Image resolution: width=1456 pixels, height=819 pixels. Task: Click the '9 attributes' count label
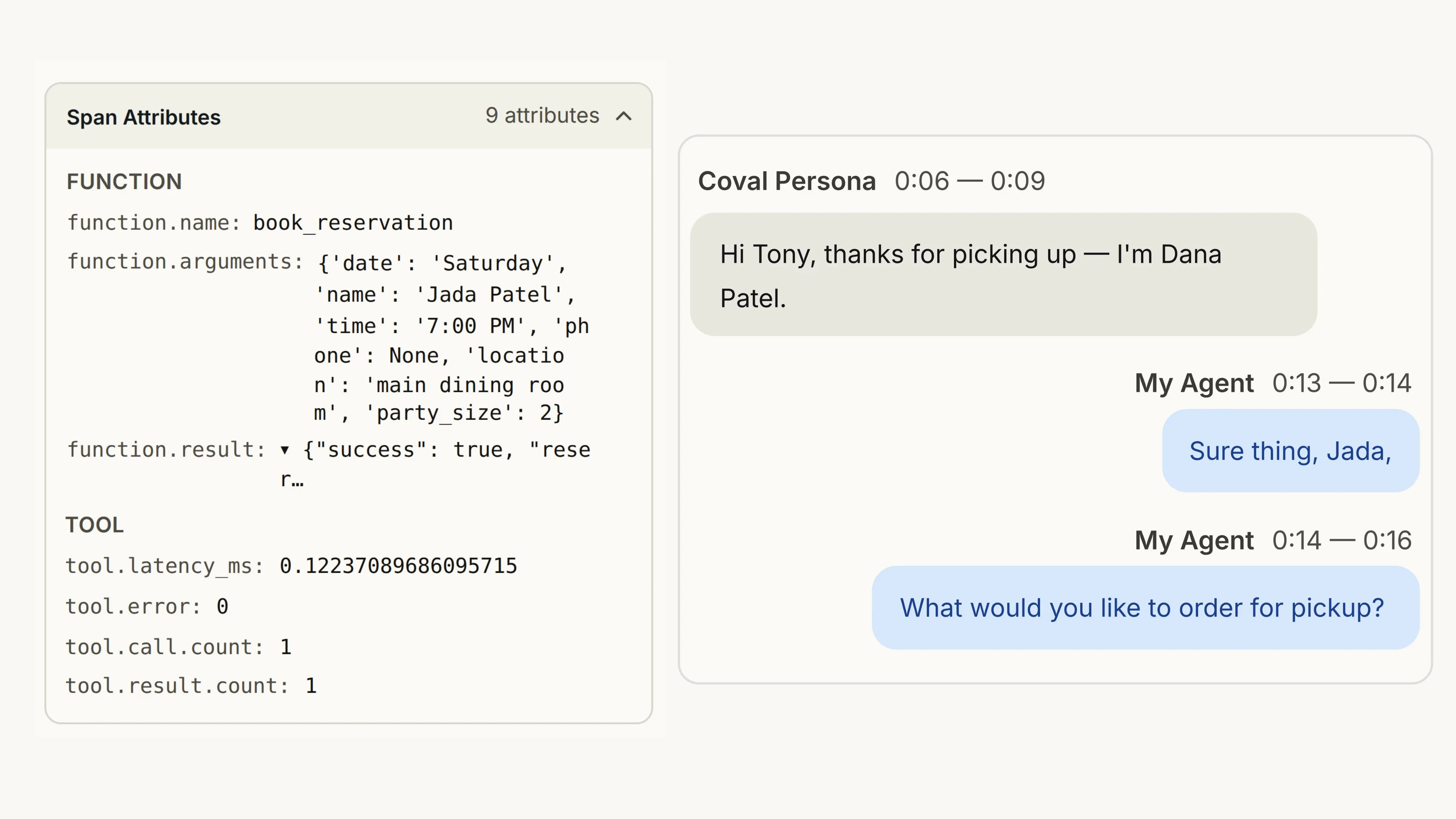(542, 115)
